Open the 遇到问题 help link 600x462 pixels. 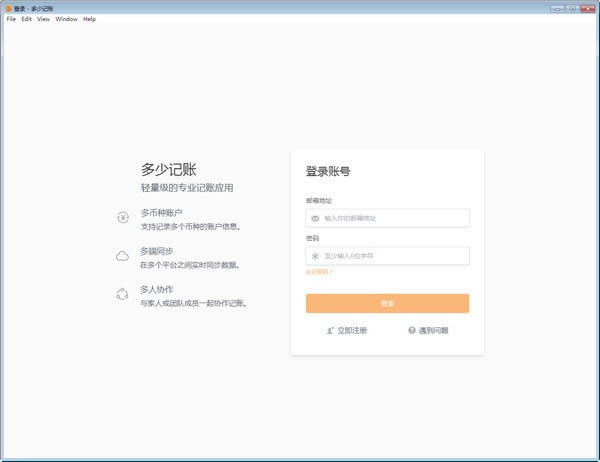click(x=433, y=330)
